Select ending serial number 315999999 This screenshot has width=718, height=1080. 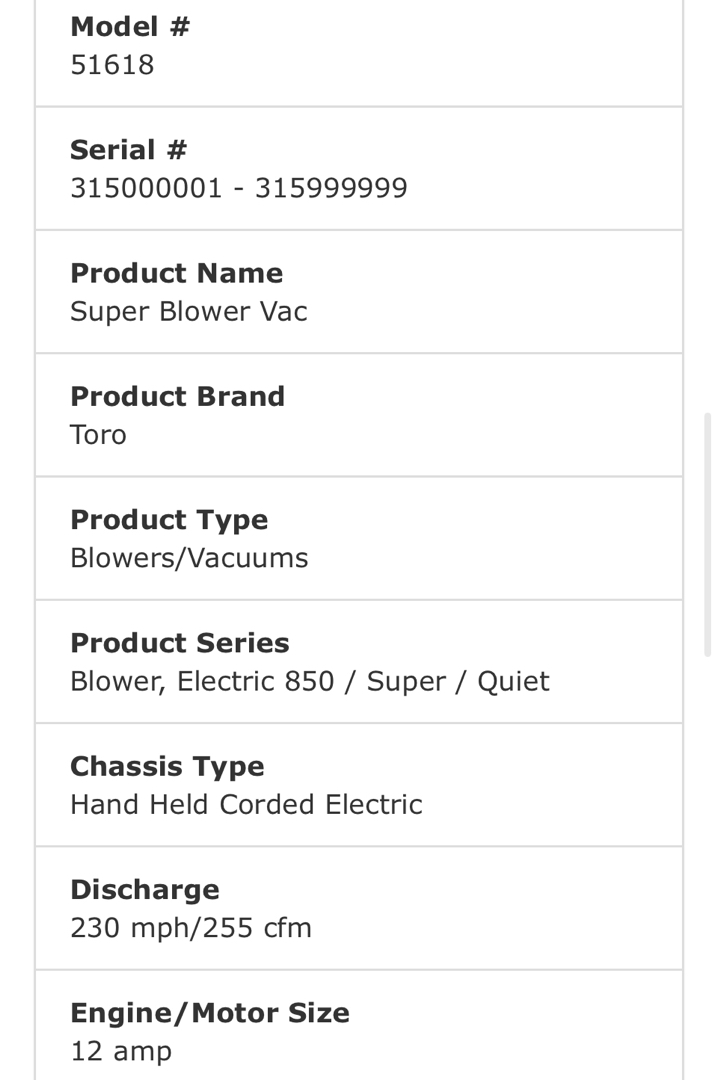(331, 188)
